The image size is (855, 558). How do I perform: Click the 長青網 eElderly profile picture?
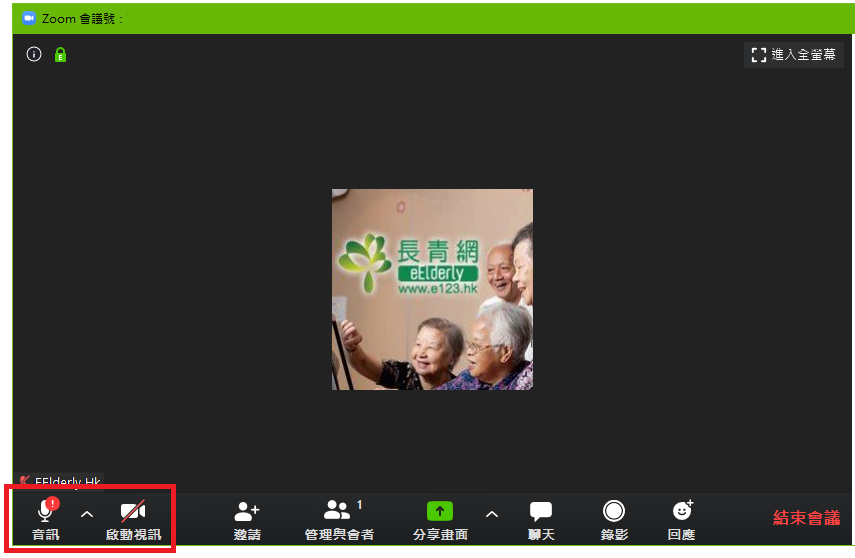pos(432,289)
